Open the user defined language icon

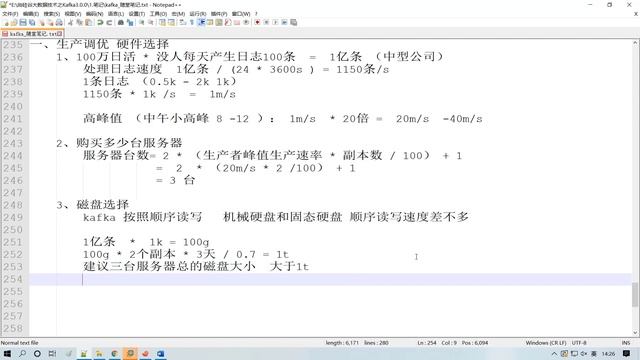tap(210, 22)
